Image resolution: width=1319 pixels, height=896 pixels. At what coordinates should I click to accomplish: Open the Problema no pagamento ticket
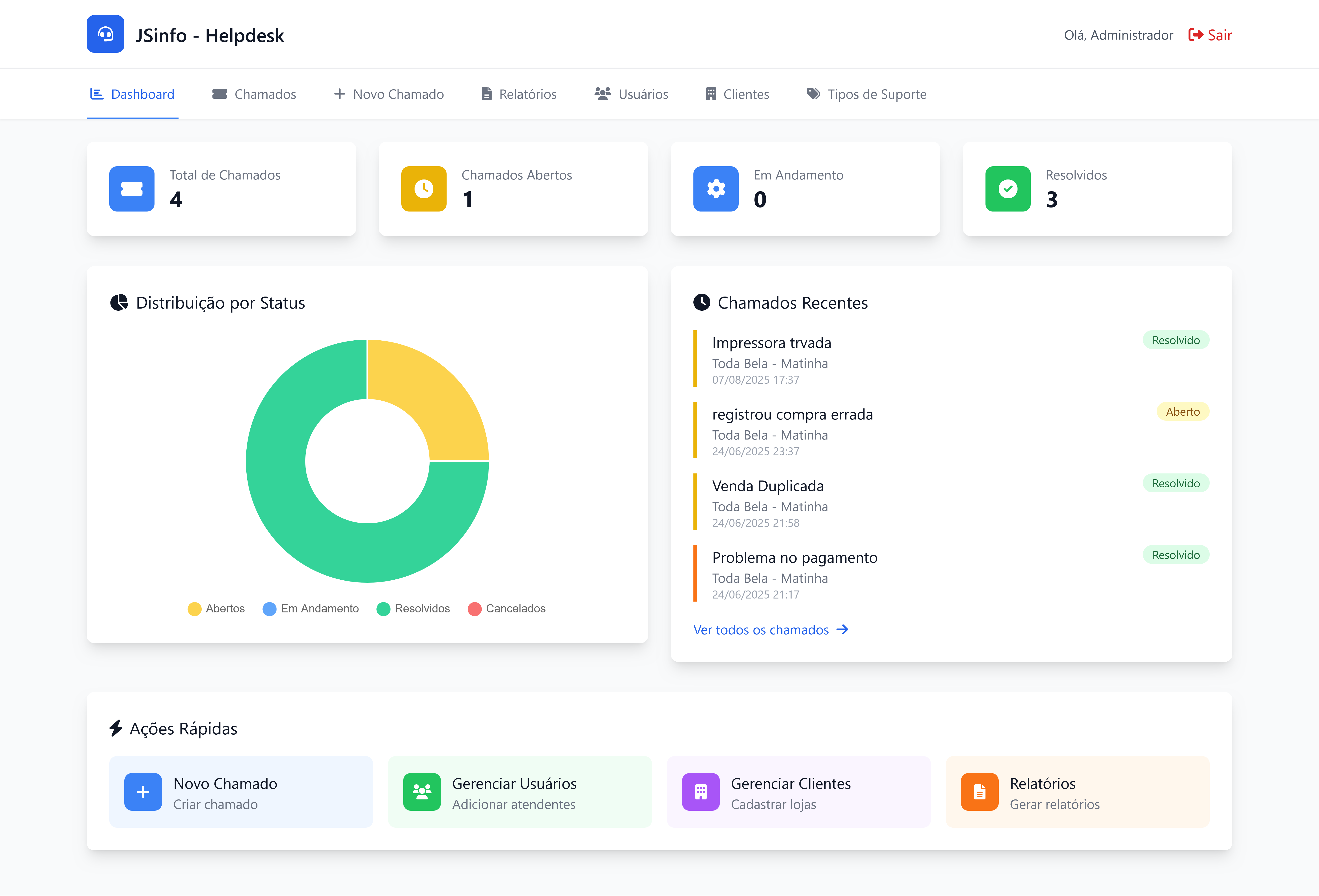(951, 573)
